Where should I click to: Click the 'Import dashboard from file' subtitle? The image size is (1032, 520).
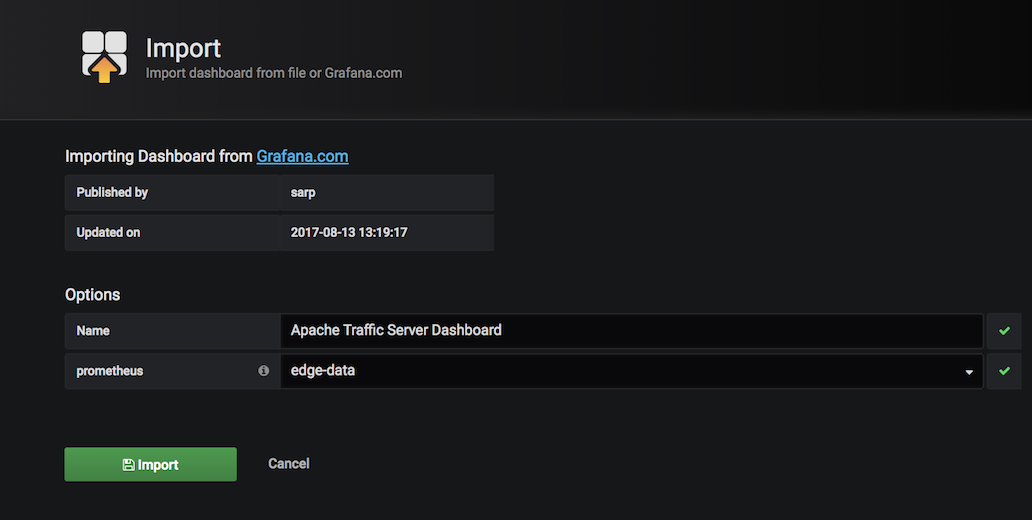pyautogui.click(x=274, y=73)
